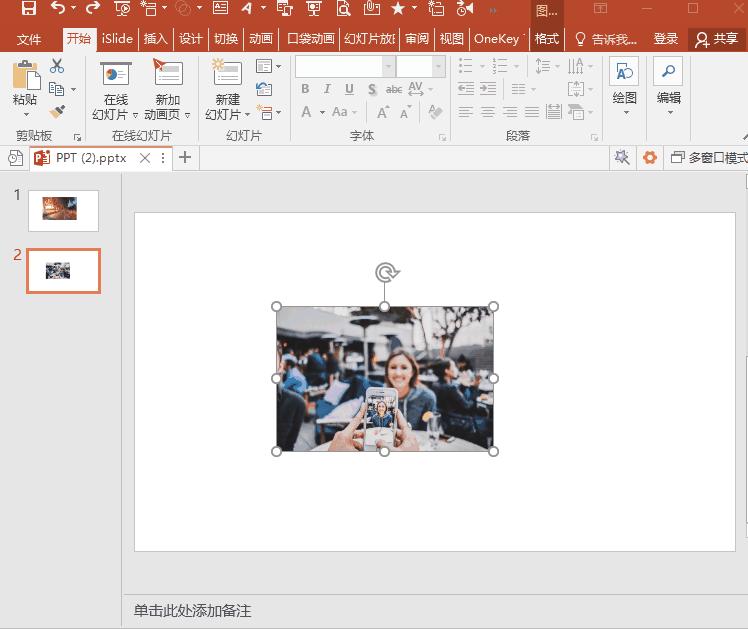This screenshot has width=748, height=629.
Task: Select slide 1 thumbnail
Action: pos(63,210)
